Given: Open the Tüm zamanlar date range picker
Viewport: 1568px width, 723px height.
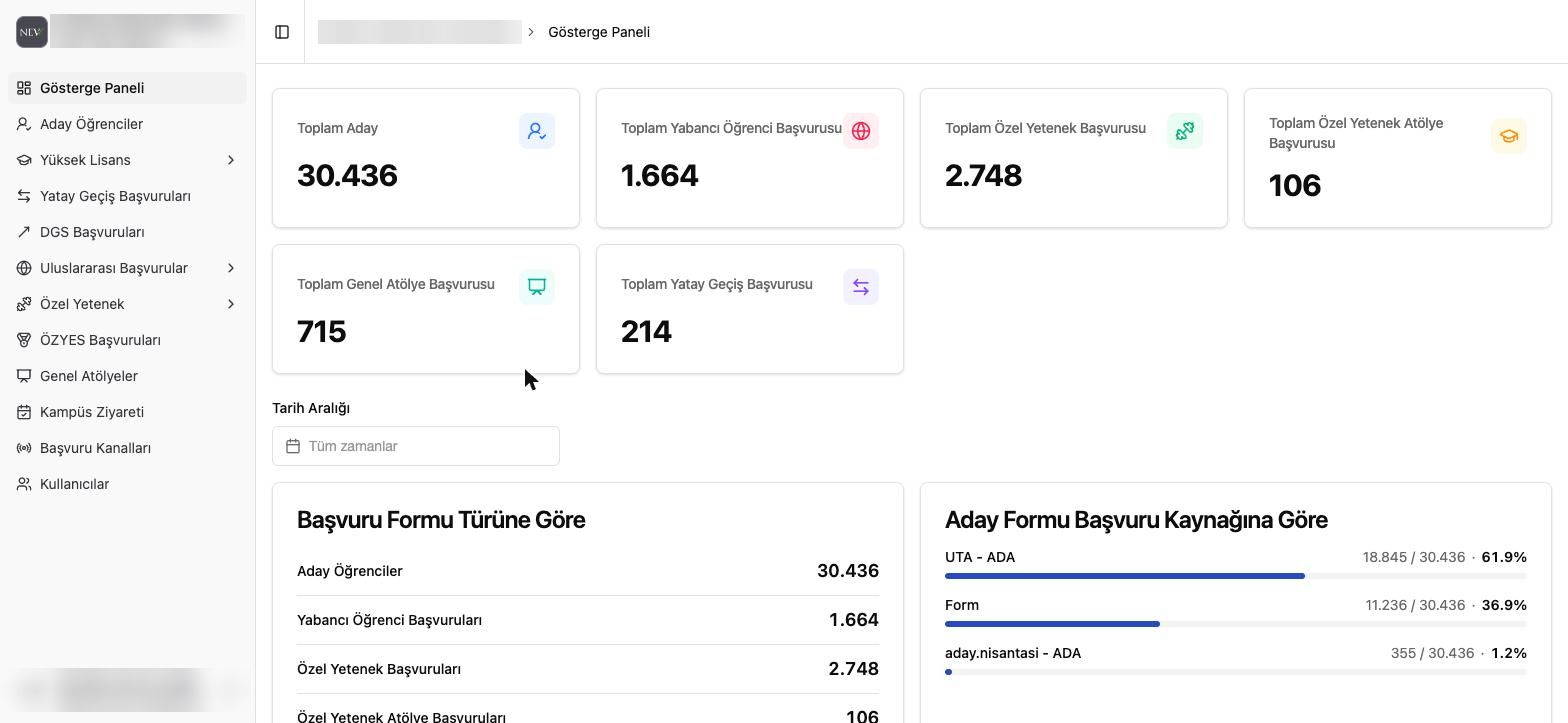Looking at the screenshot, I should [416, 446].
